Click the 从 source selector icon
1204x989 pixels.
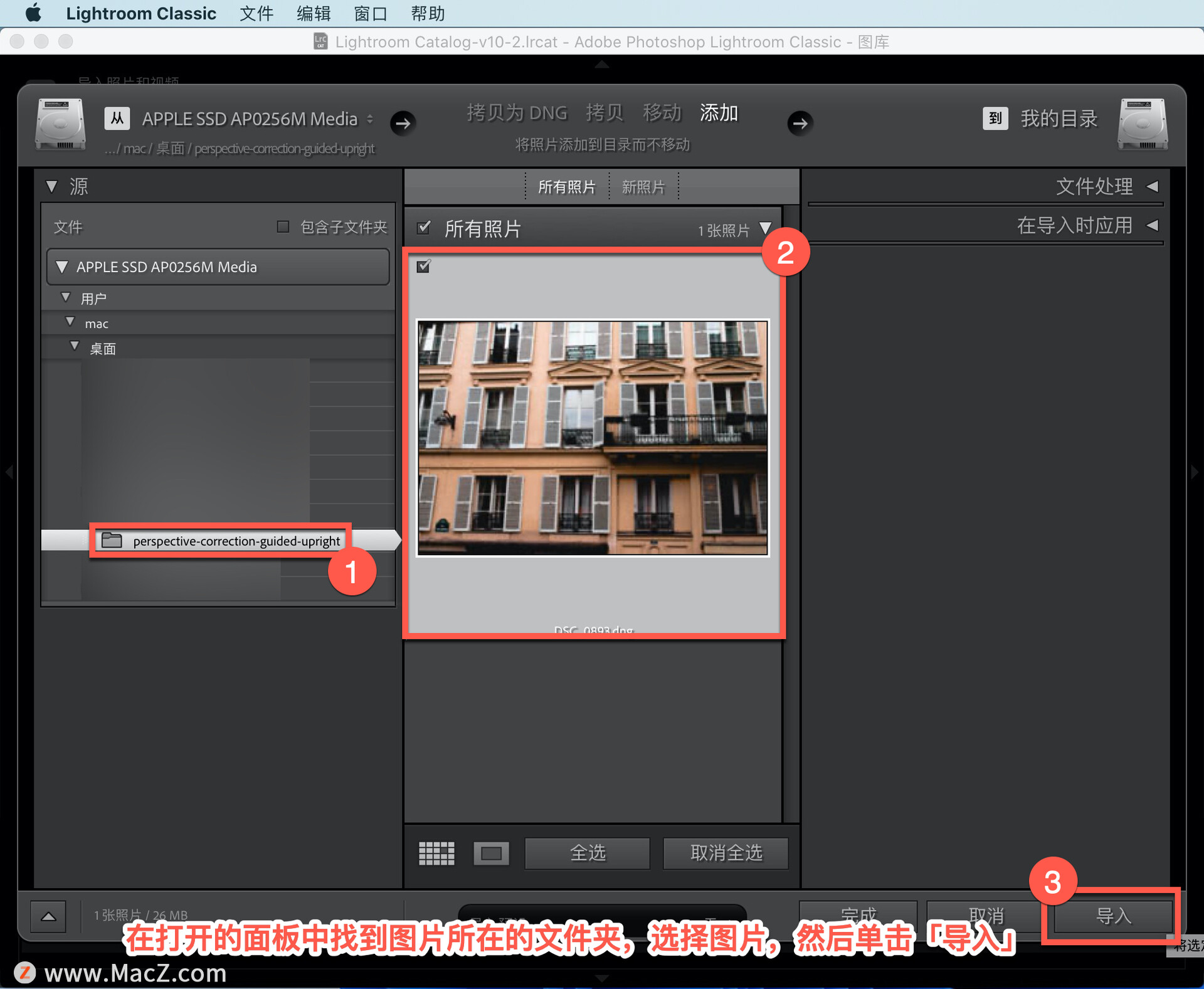[x=117, y=119]
